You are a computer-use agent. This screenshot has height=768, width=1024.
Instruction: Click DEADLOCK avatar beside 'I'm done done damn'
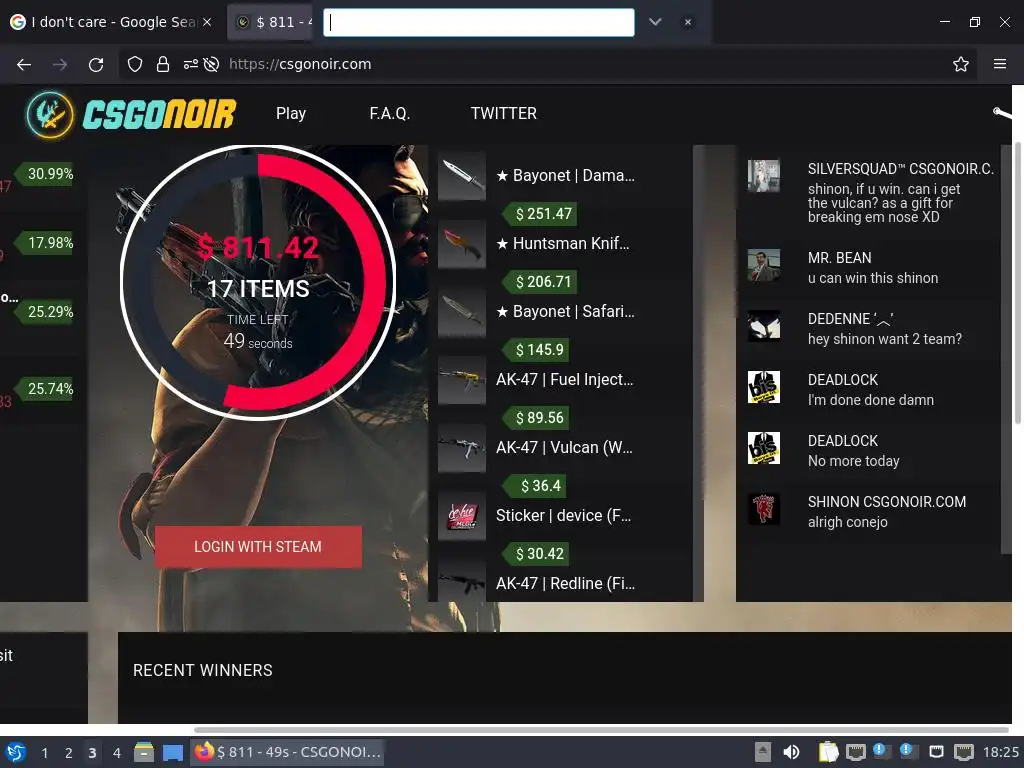[x=763, y=387]
